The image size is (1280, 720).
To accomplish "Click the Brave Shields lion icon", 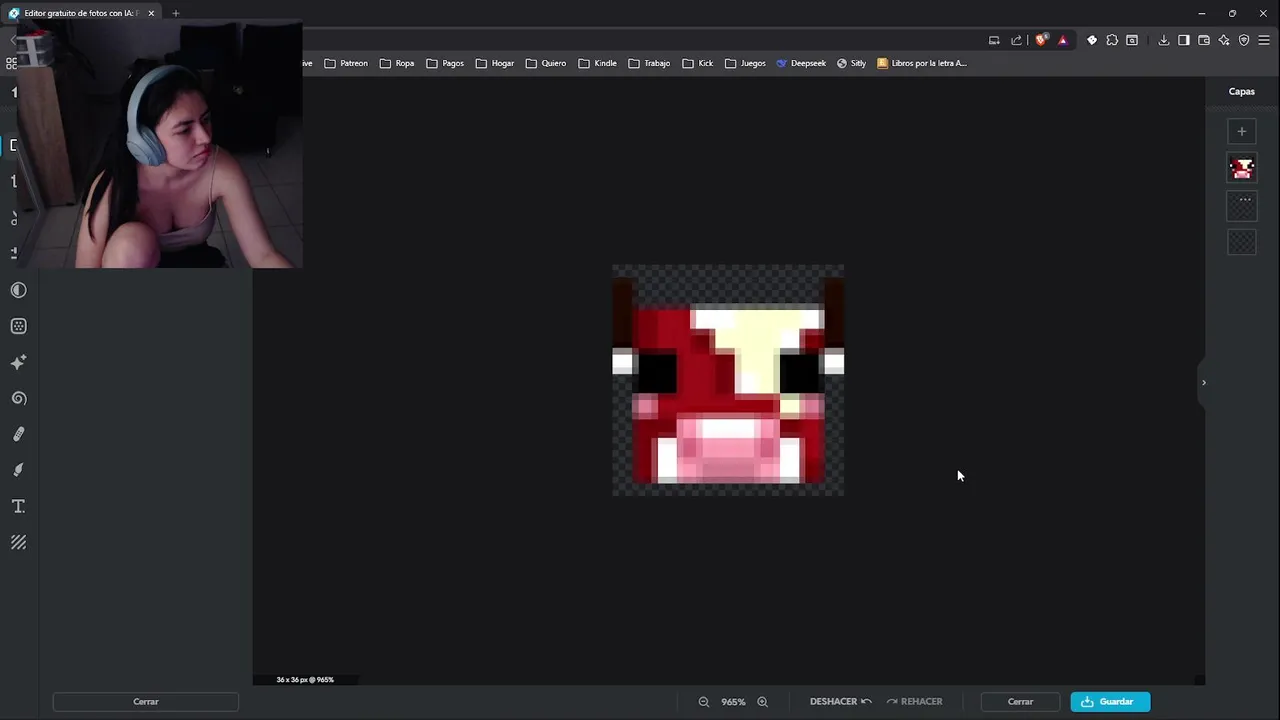I will 1041,40.
